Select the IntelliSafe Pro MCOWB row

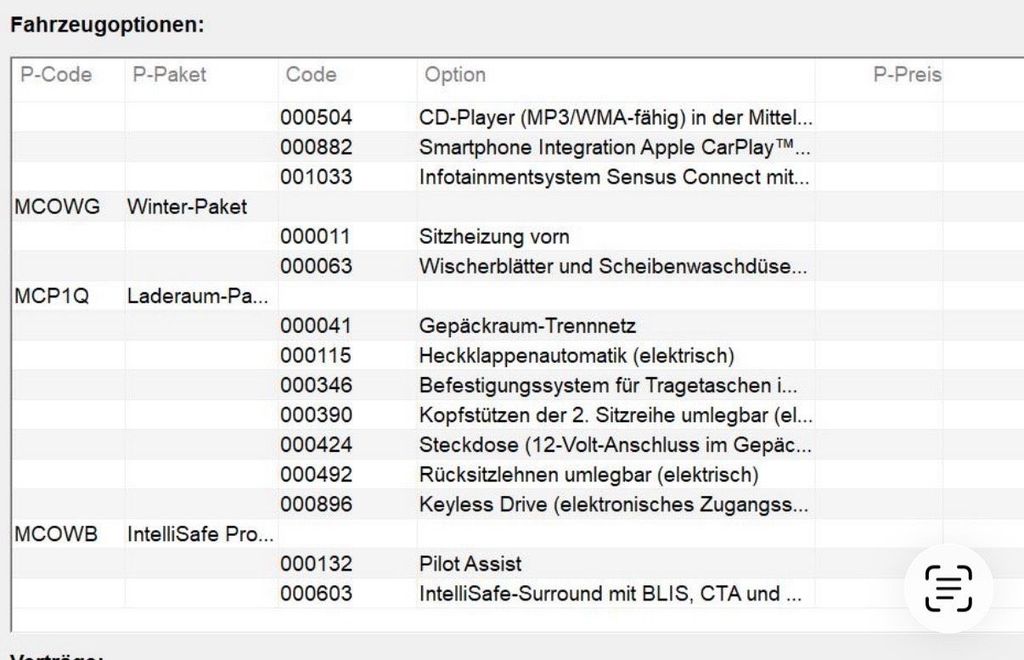pos(517,534)
